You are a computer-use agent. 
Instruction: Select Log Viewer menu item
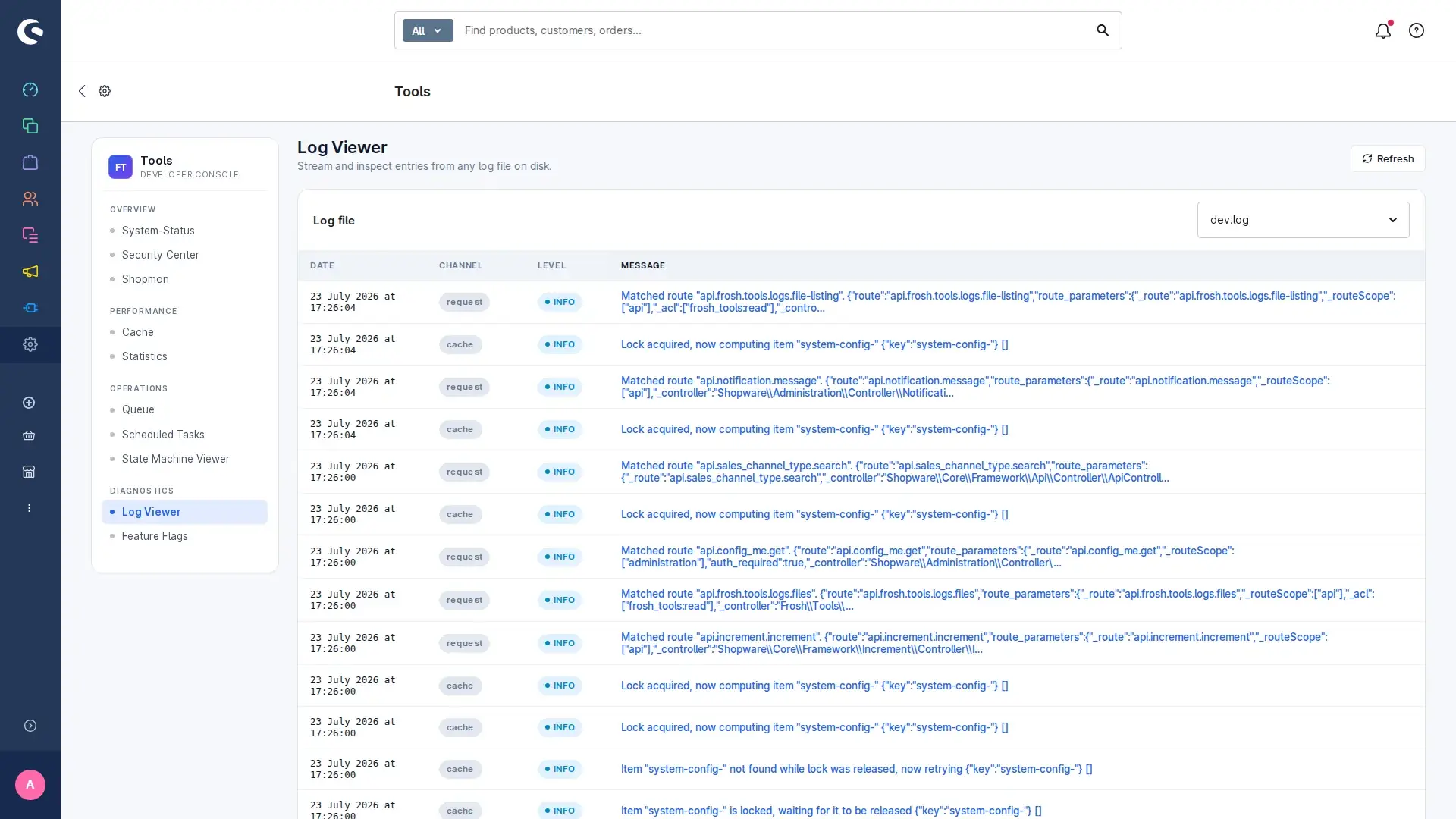click(185, 512)
